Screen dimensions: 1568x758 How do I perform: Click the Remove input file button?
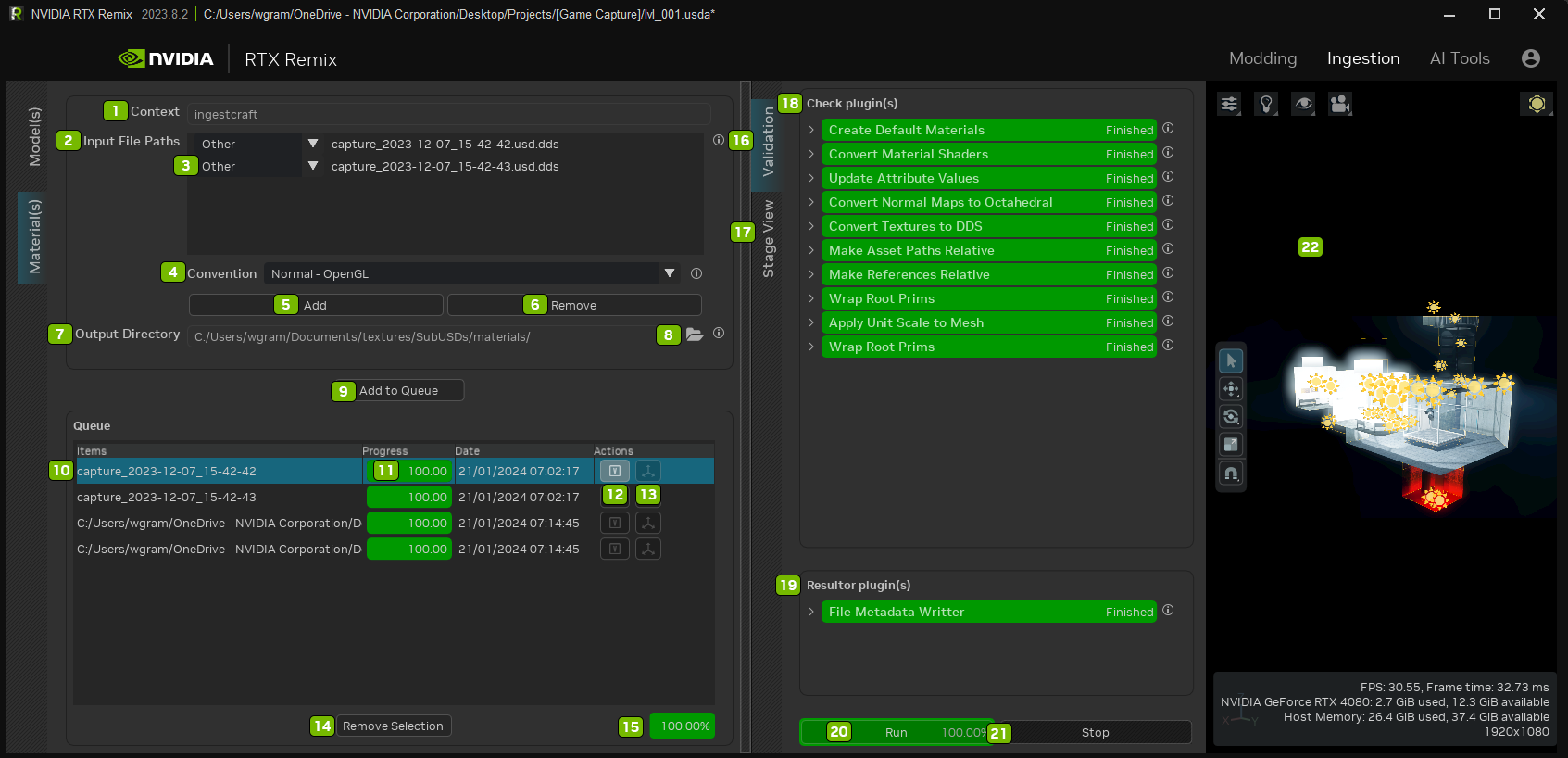pyautogui.click(x=574, y=305)
